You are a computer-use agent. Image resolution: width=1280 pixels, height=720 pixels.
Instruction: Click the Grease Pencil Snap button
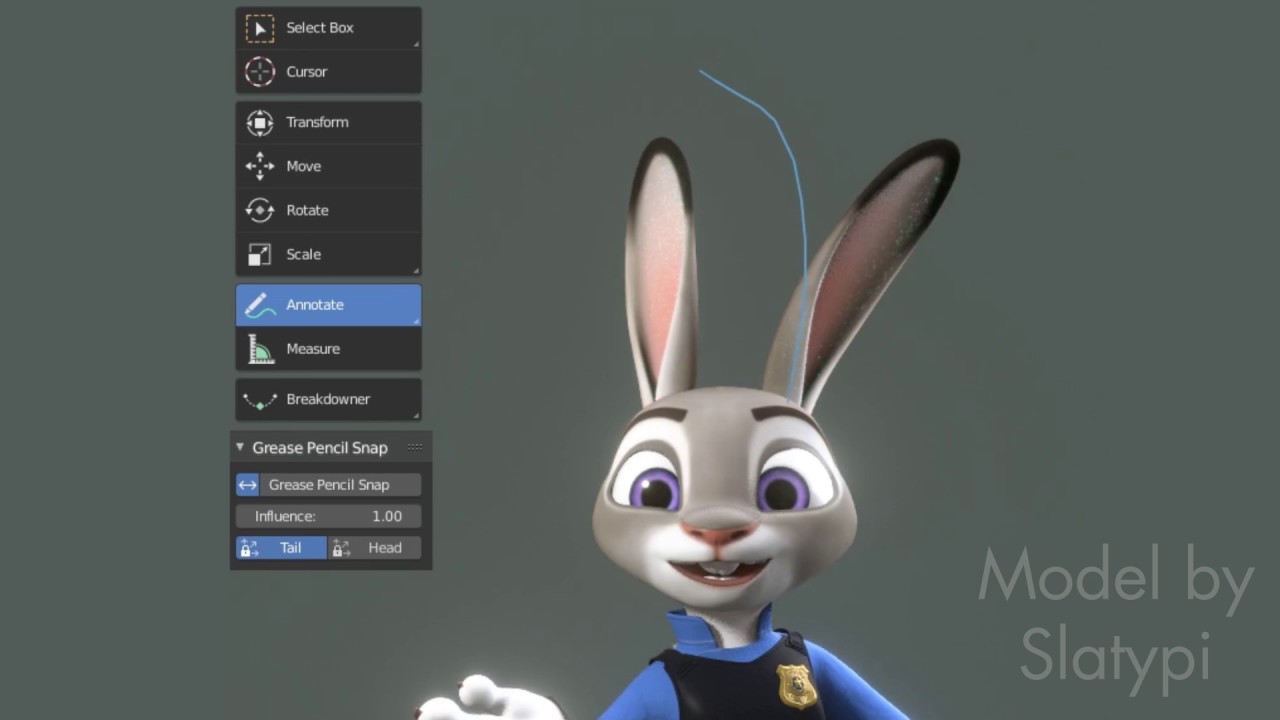328,485
